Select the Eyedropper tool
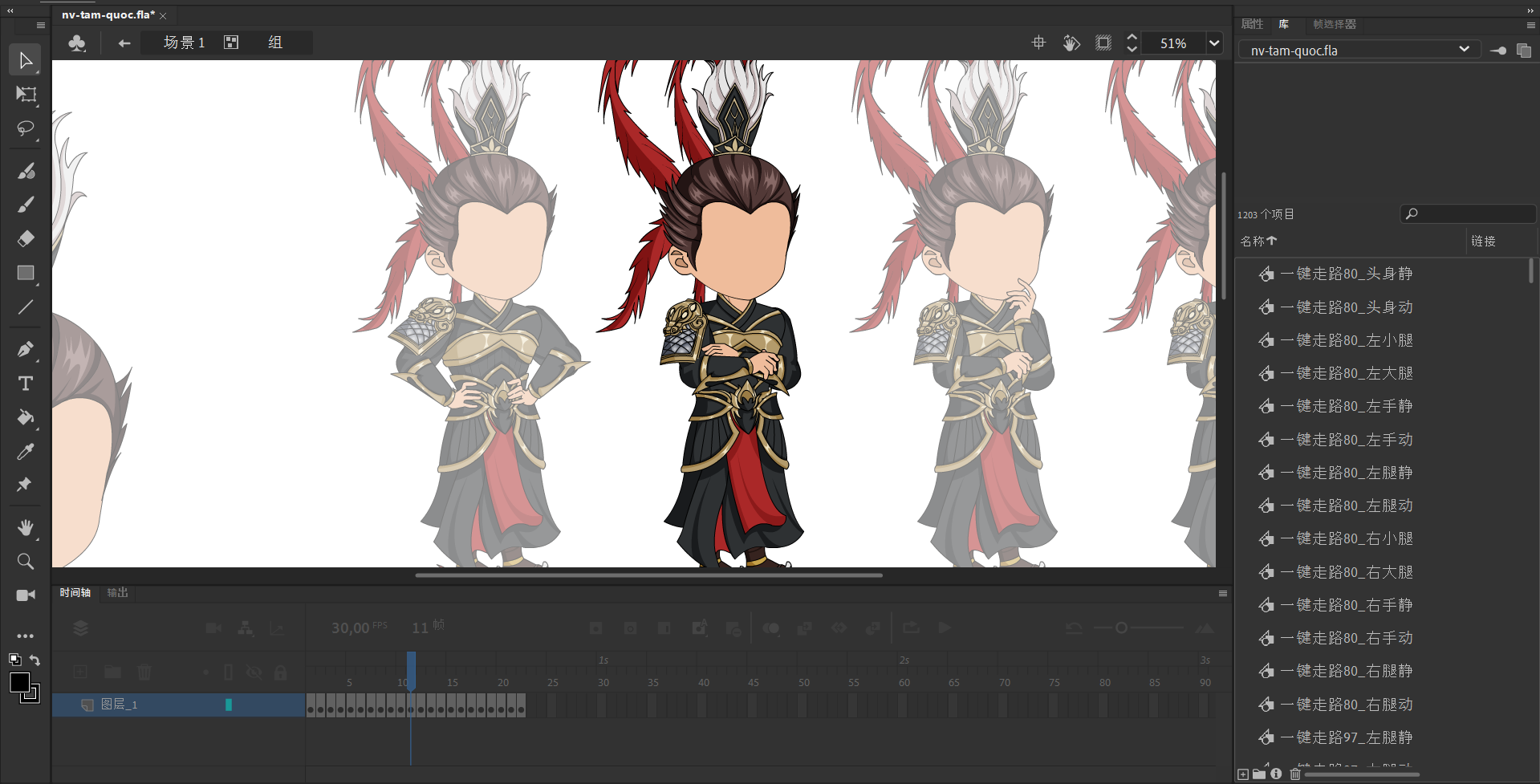 point(26,452)
